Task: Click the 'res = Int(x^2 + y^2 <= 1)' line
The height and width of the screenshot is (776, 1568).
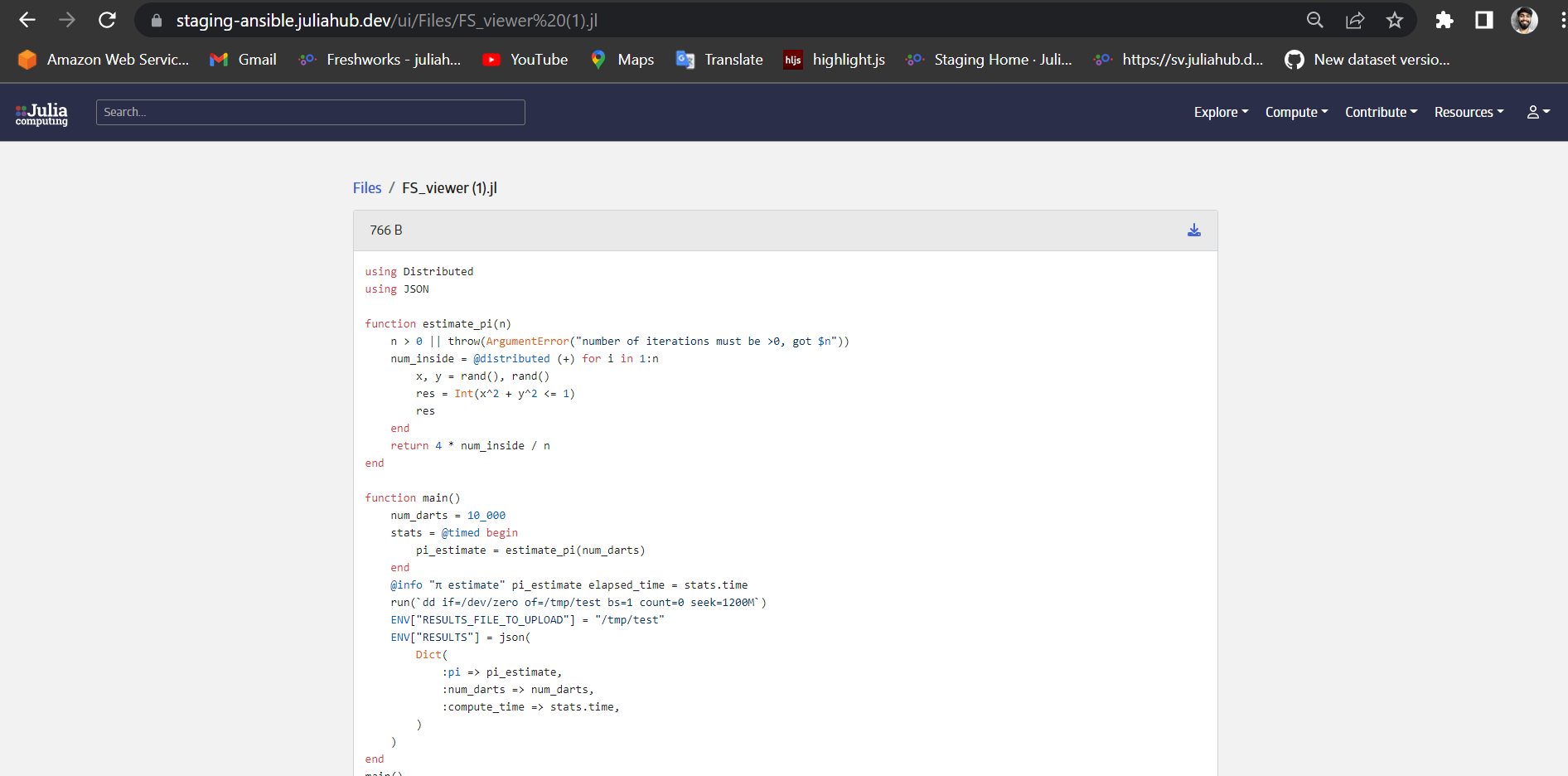Action: pos(496,394)
